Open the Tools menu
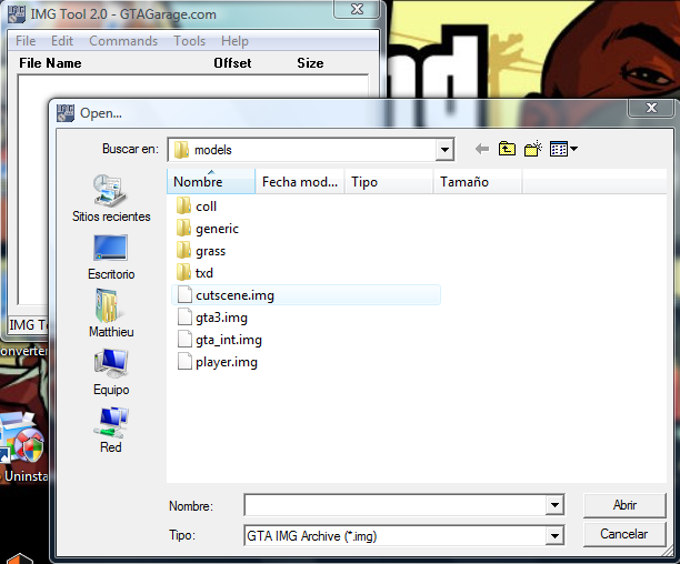The image size is (680, 564). (190, 41)
